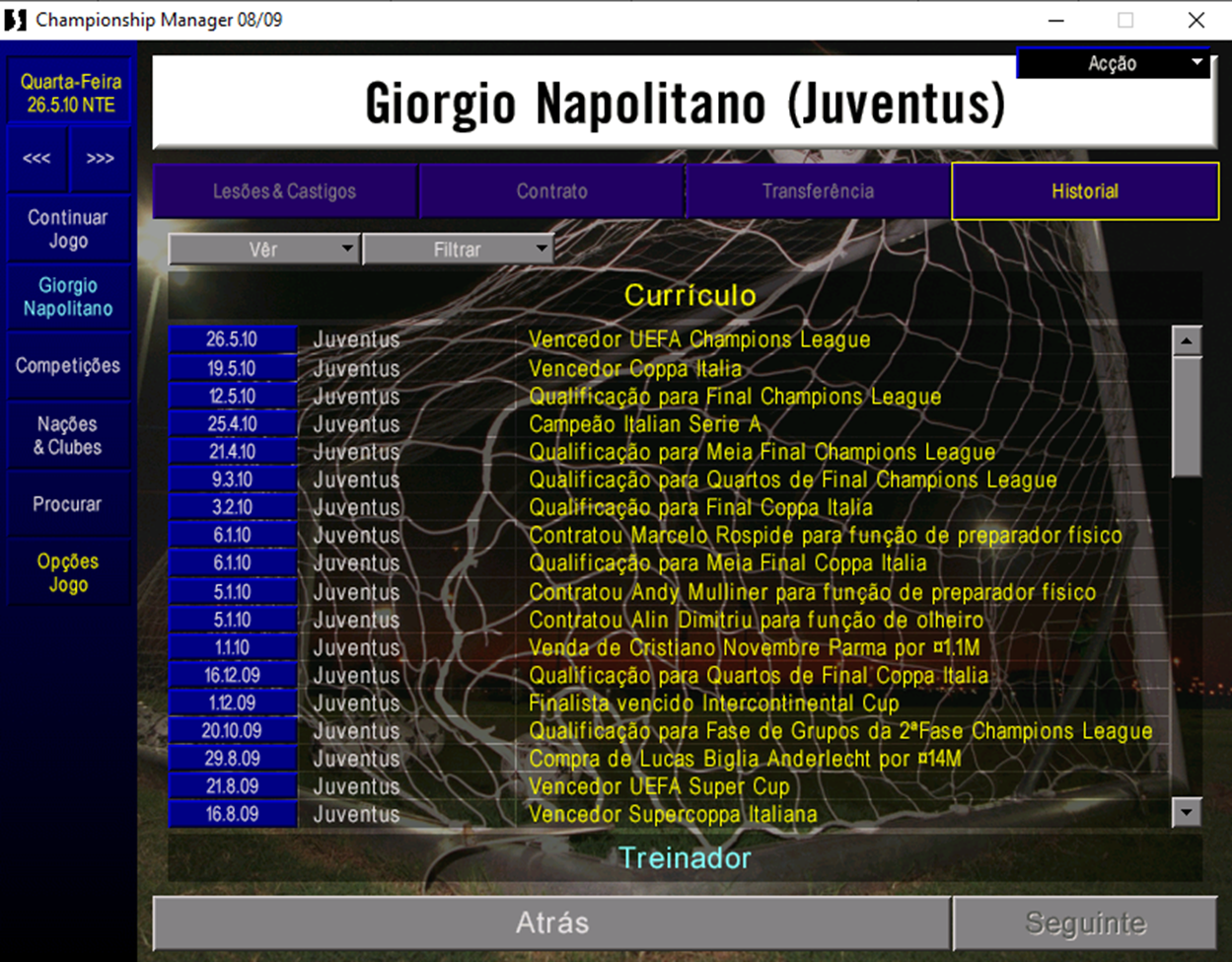Screen dimensions: 1232x962
Task: Open Procurar search in the sidebar
Action: [68, 504]
